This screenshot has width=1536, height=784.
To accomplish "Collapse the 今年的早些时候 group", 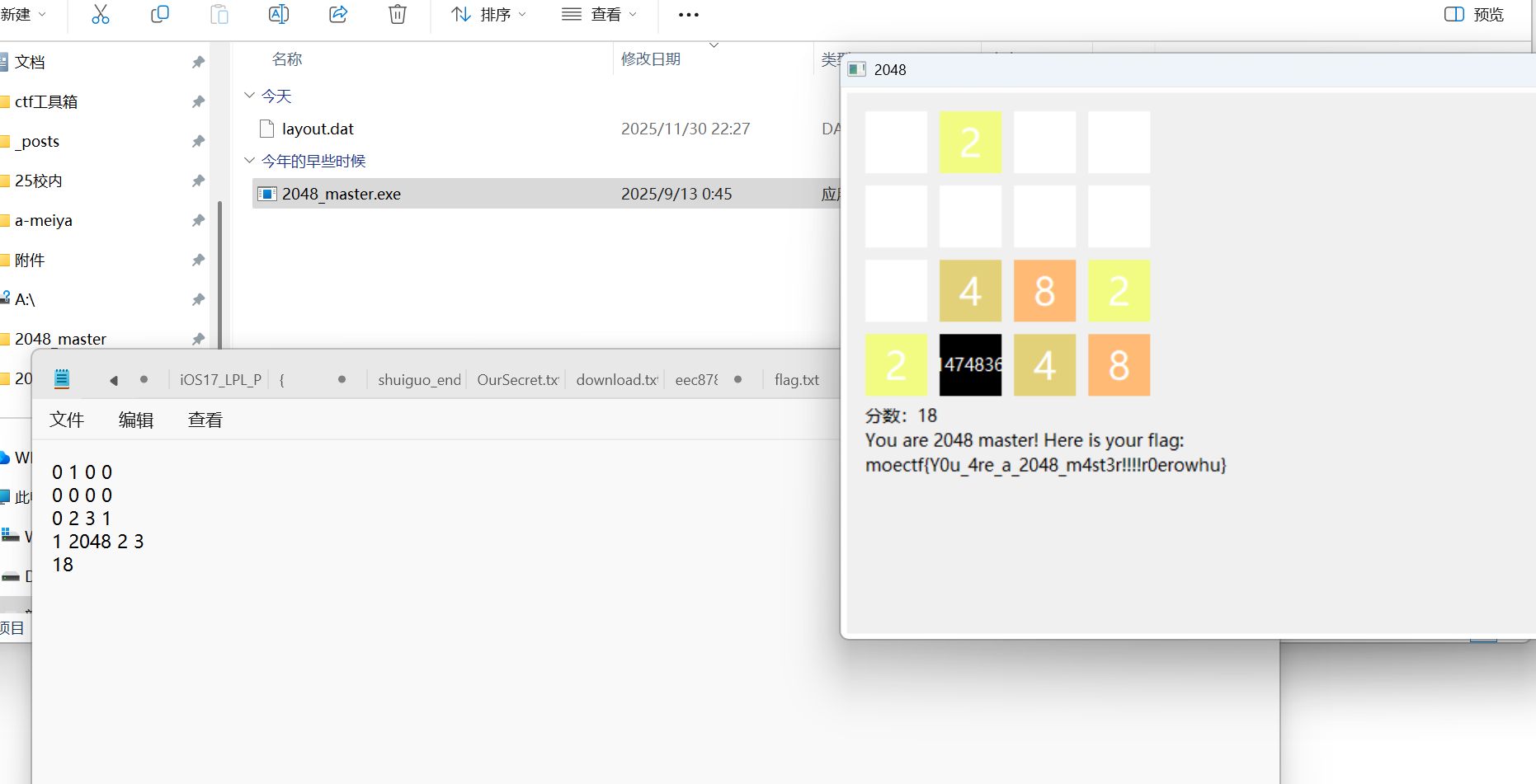I will pyautogui.click(x=250, y=161).
